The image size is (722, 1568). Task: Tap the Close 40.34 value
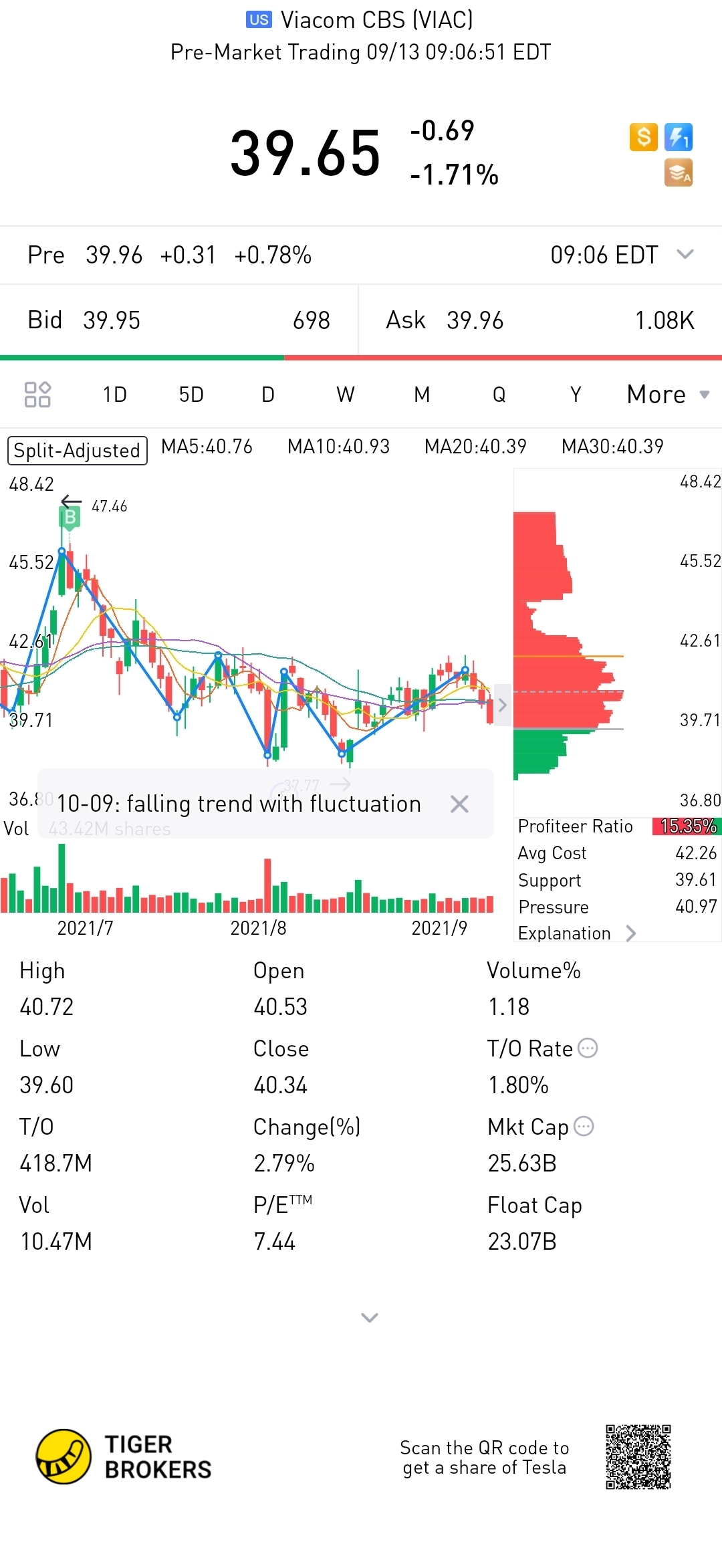click(280, 1085)
